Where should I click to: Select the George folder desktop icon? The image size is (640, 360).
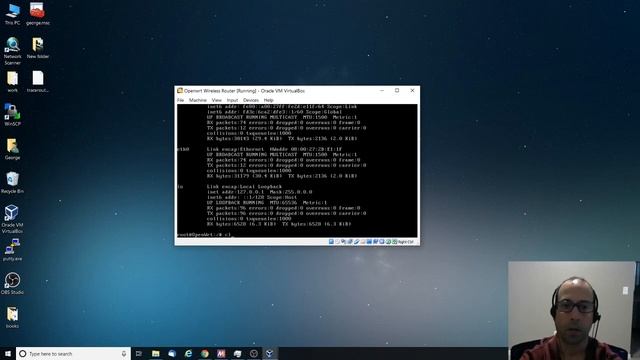click(x=12, y=149)
